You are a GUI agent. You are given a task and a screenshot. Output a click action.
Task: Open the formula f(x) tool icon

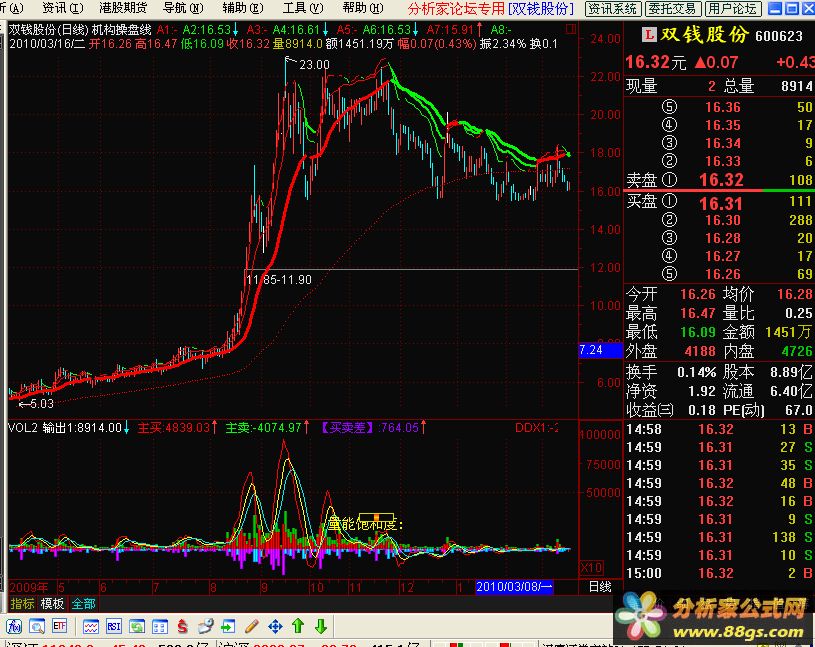tap(14, 626)
